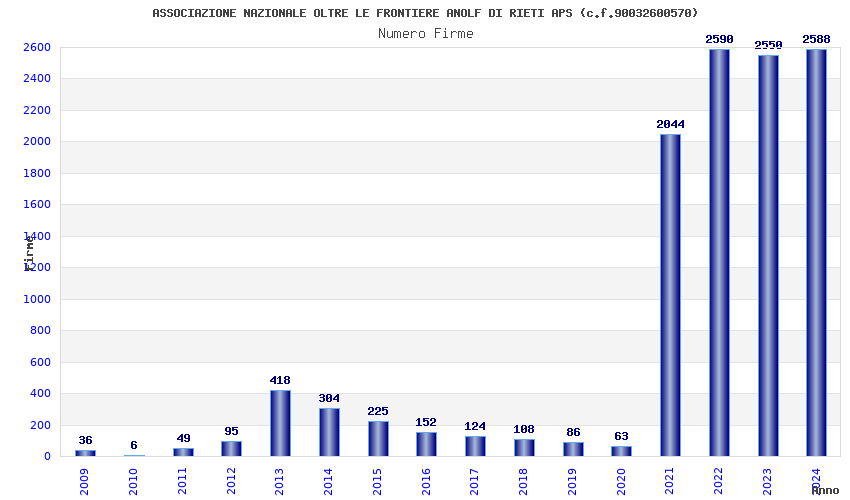Click the value label 304
This screenshot has width=850, height=500.
point(329,398)
